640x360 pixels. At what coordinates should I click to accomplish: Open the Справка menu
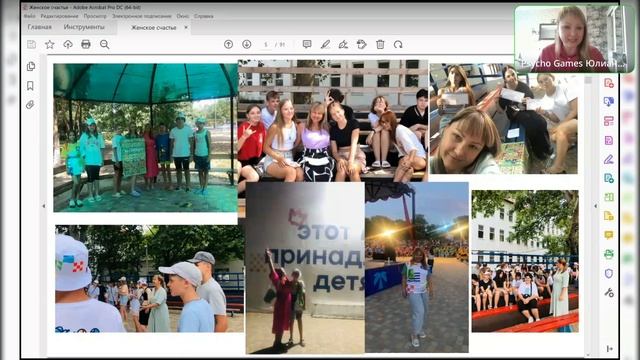click(x=203, y=16)
